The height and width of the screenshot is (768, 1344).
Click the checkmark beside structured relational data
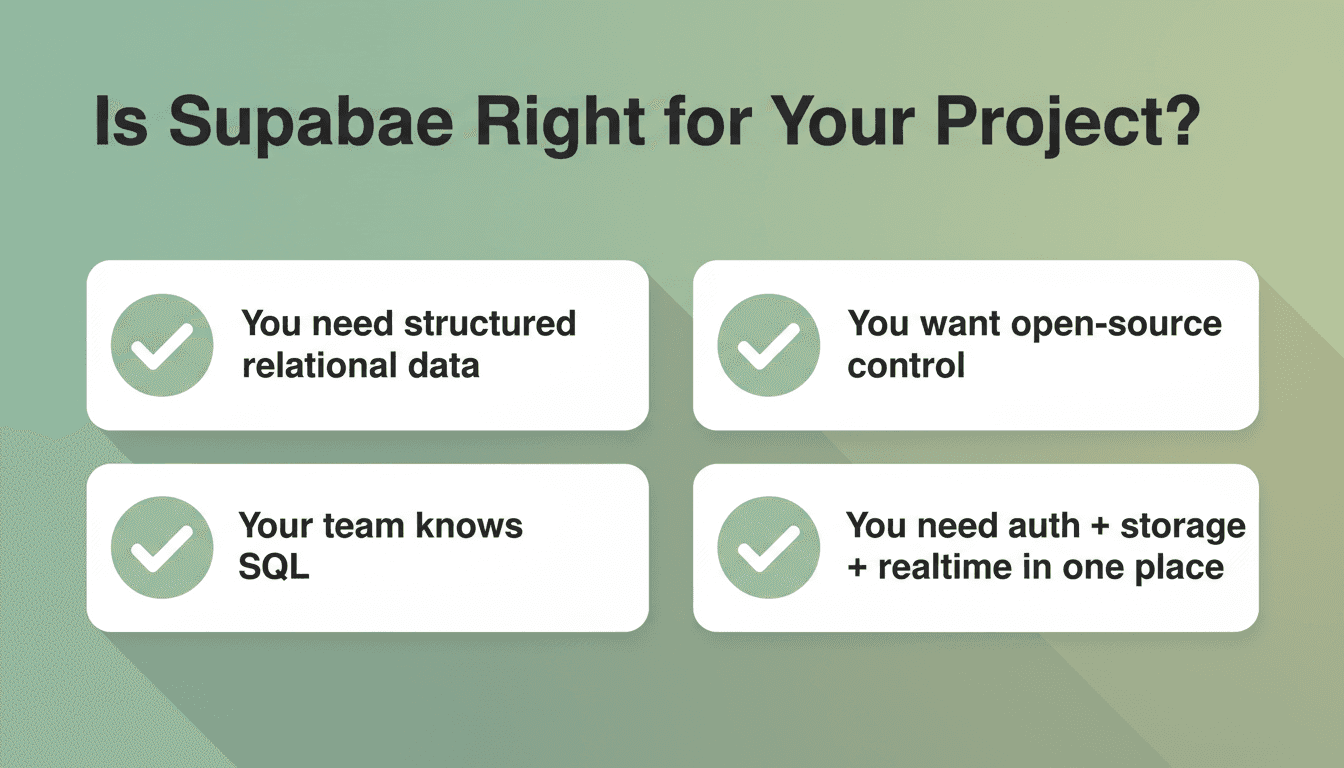(162, 345)
